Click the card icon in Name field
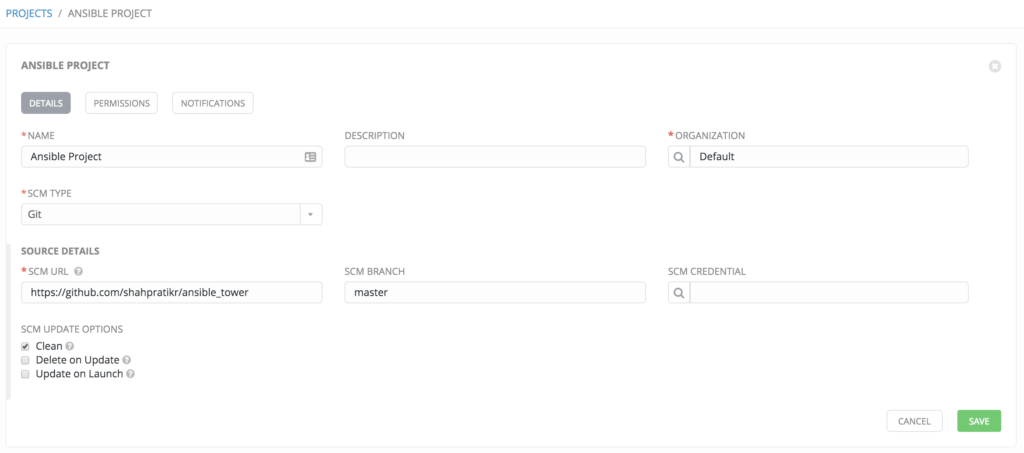This screenshot has width=1024, height=453. coord(310,157)
